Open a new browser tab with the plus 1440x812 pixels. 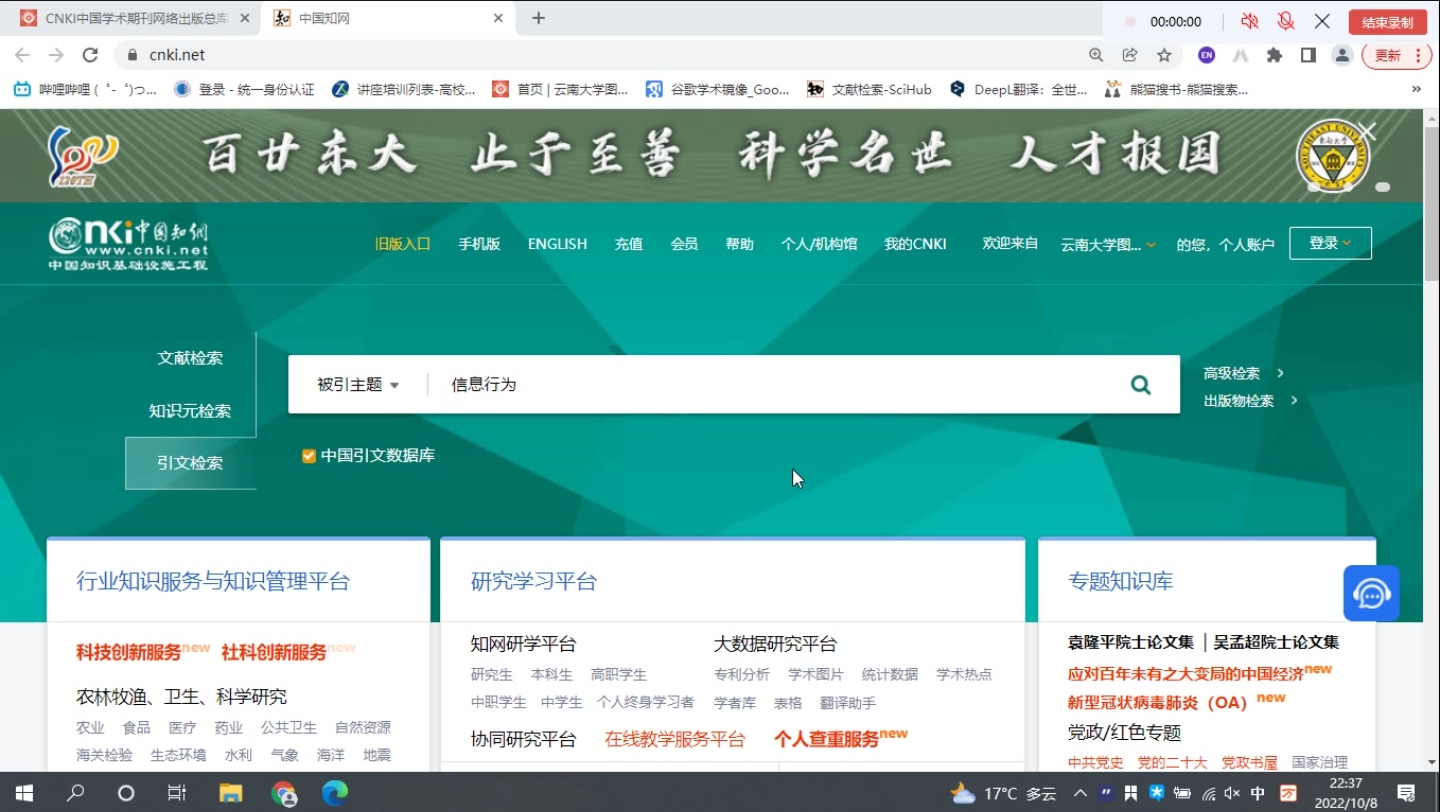[x=538, y=18]
